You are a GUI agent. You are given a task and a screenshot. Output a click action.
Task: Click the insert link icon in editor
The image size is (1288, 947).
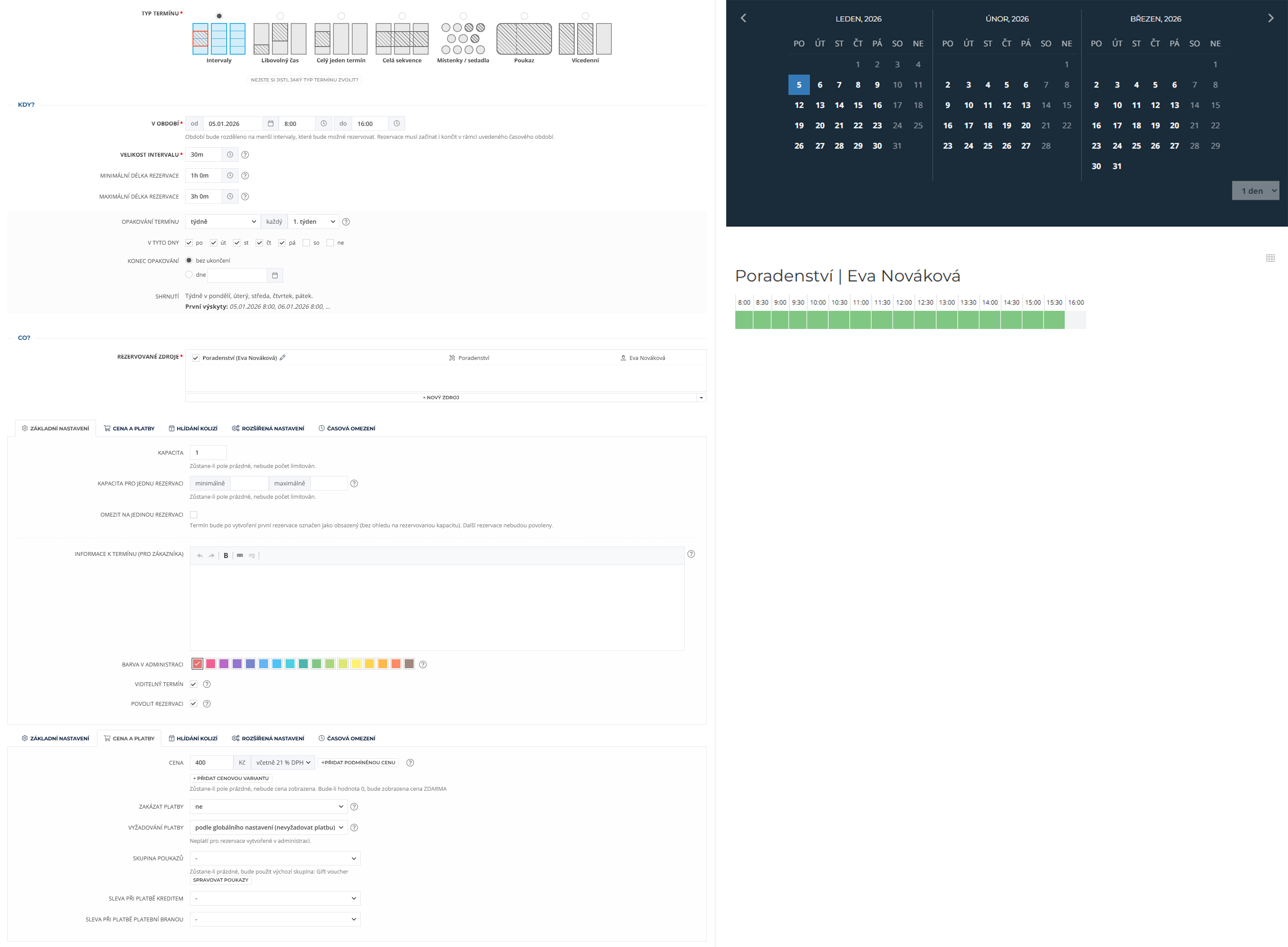coord(239,555)
